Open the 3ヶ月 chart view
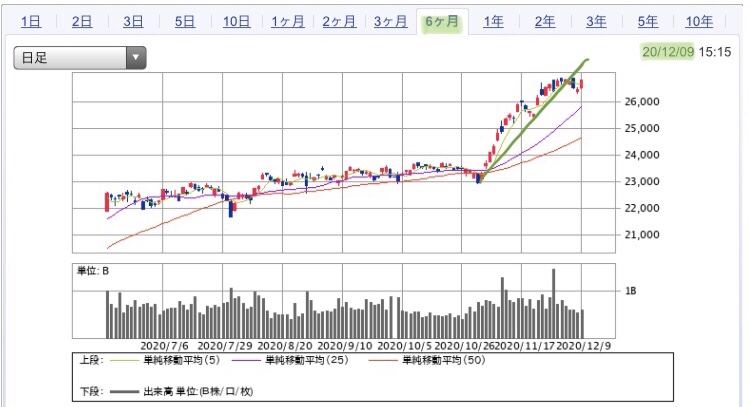 (391, 21)
